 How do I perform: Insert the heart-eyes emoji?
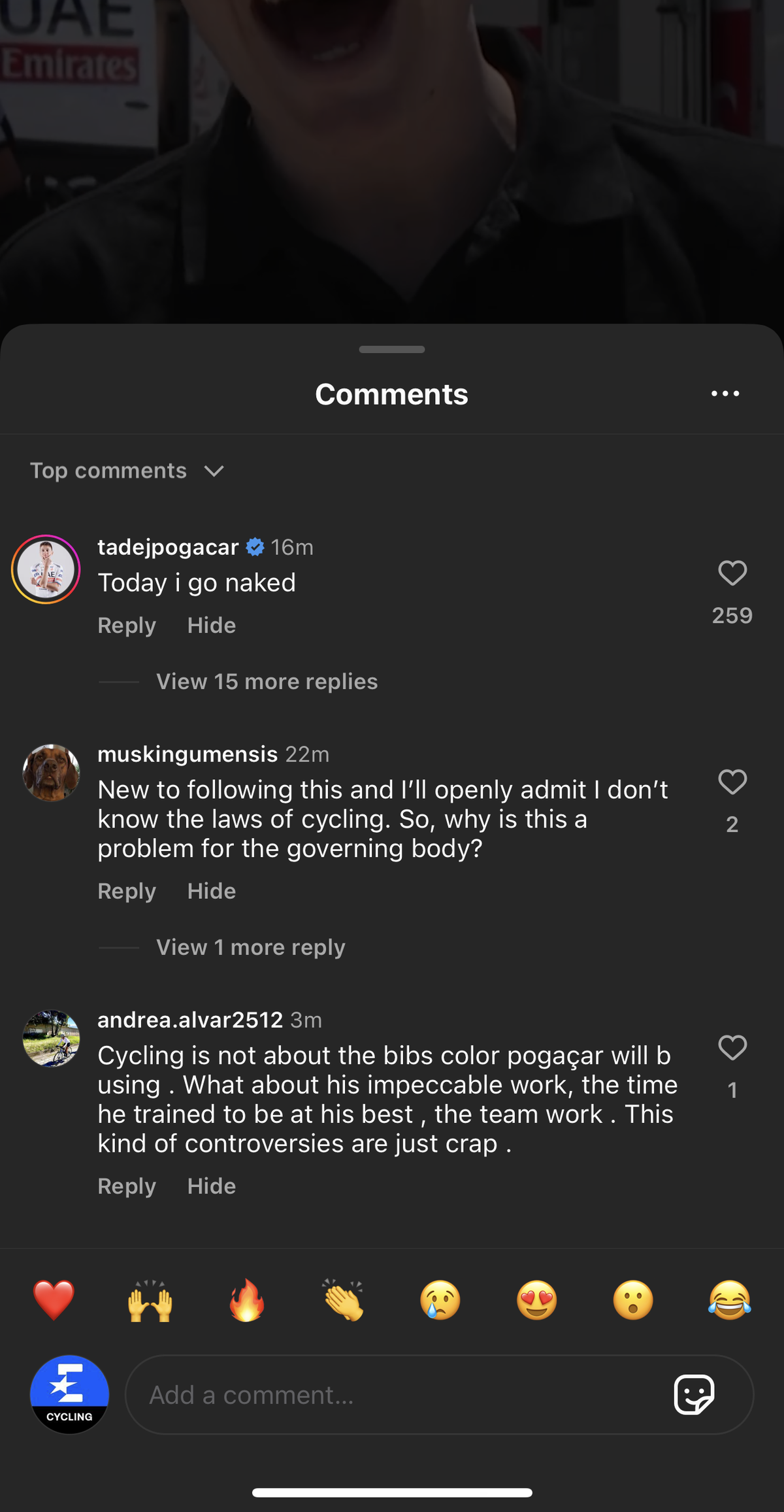point(537,1300)
